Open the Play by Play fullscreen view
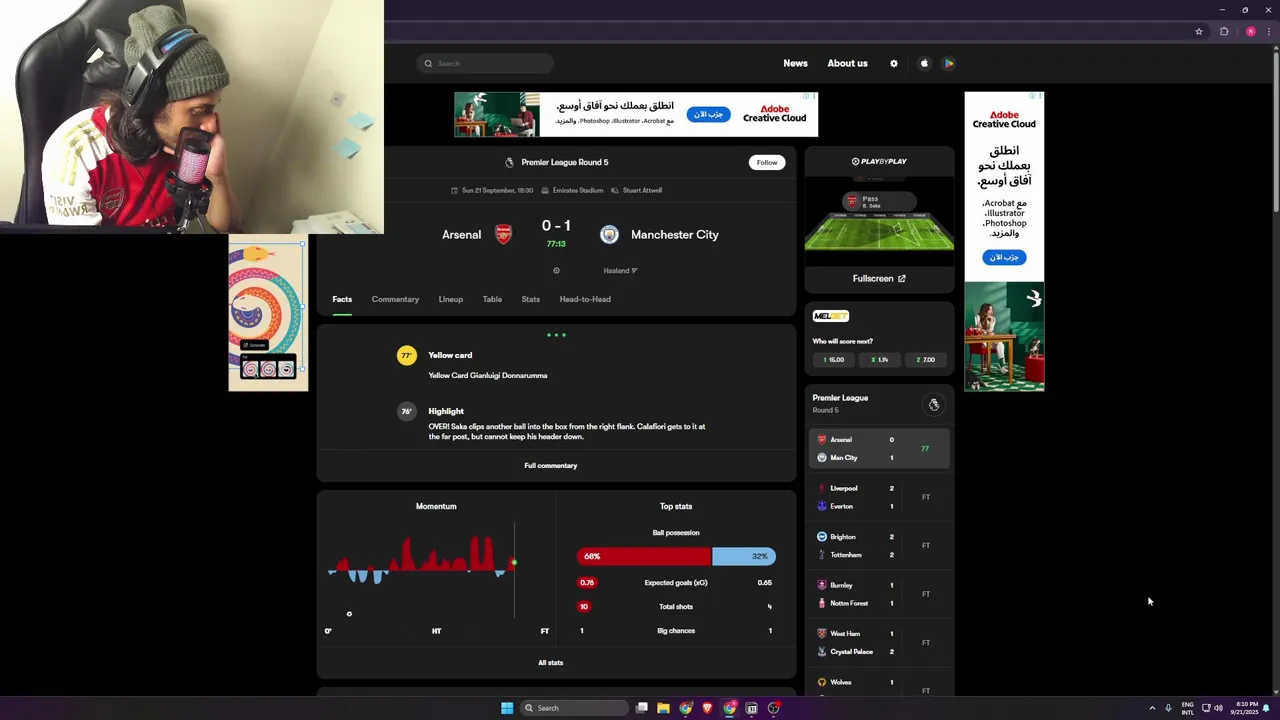Screen dimensions: 1280x720 tap(879, 278)
